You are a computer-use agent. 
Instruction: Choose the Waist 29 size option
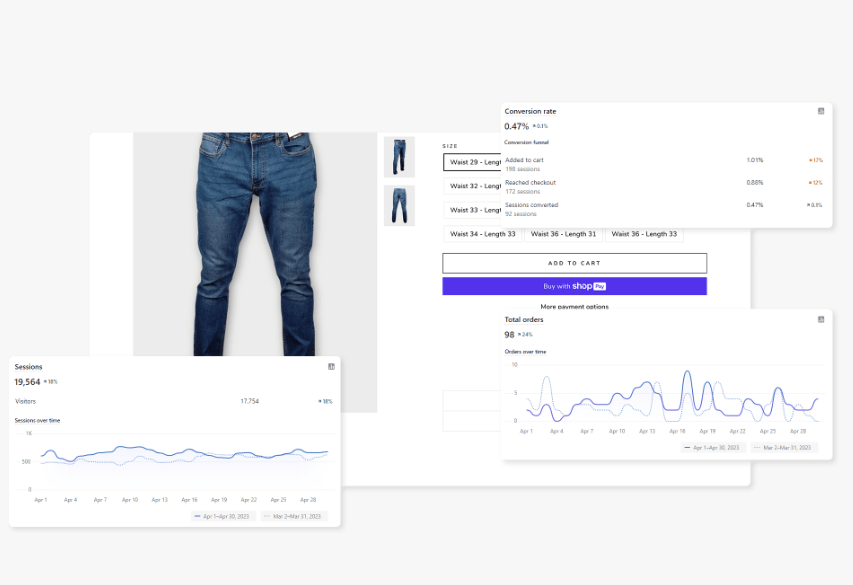tap(473, 162)
